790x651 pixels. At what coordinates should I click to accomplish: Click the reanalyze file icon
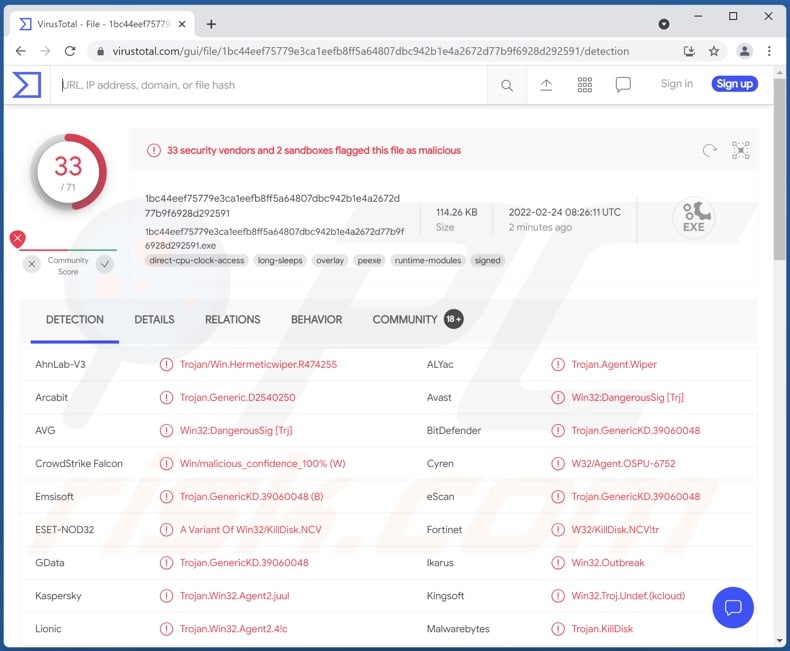pos(709,150)
